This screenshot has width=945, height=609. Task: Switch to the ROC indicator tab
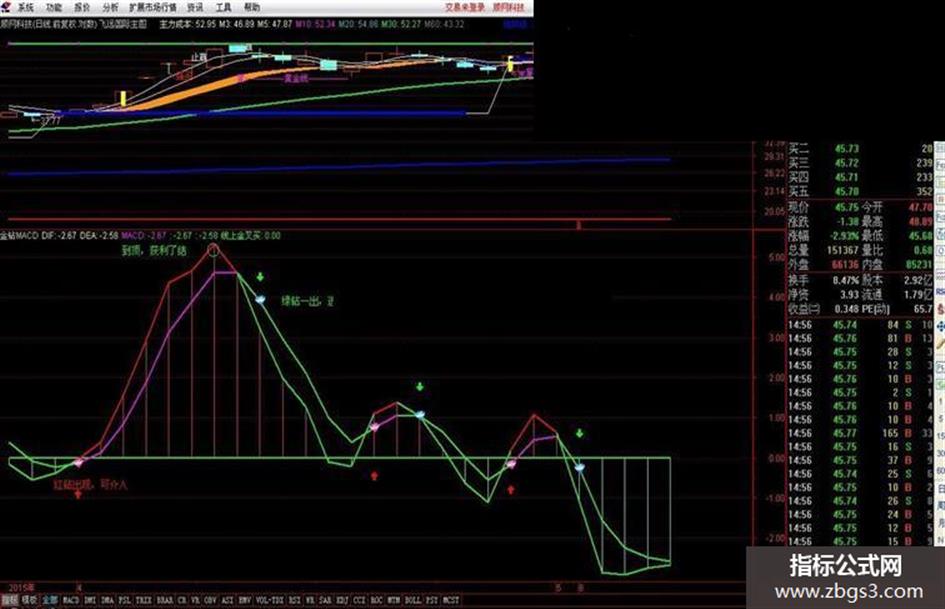tap(377, 600)
